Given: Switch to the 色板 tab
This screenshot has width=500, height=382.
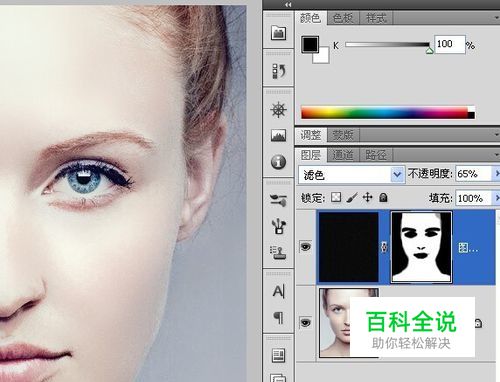Looking at the screenshot, I should click(x=343, y=18).
